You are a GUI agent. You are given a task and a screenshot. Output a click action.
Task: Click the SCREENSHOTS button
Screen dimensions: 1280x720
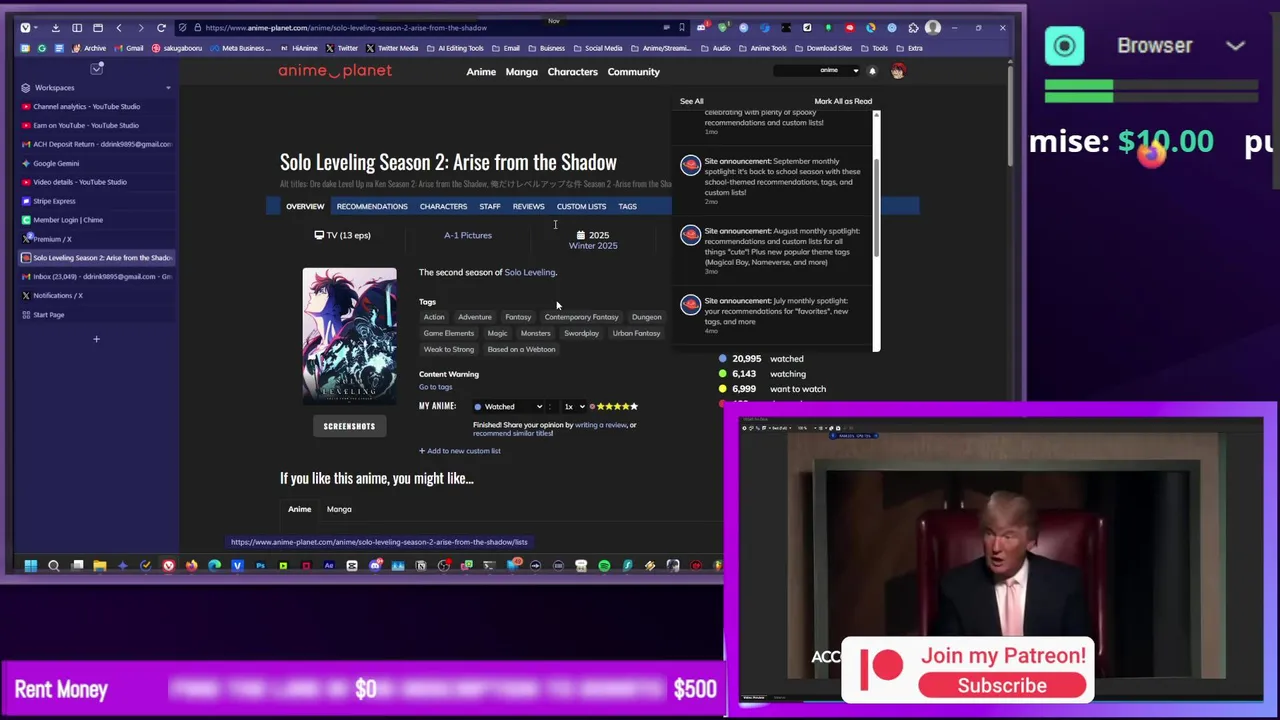click(349, 427)
